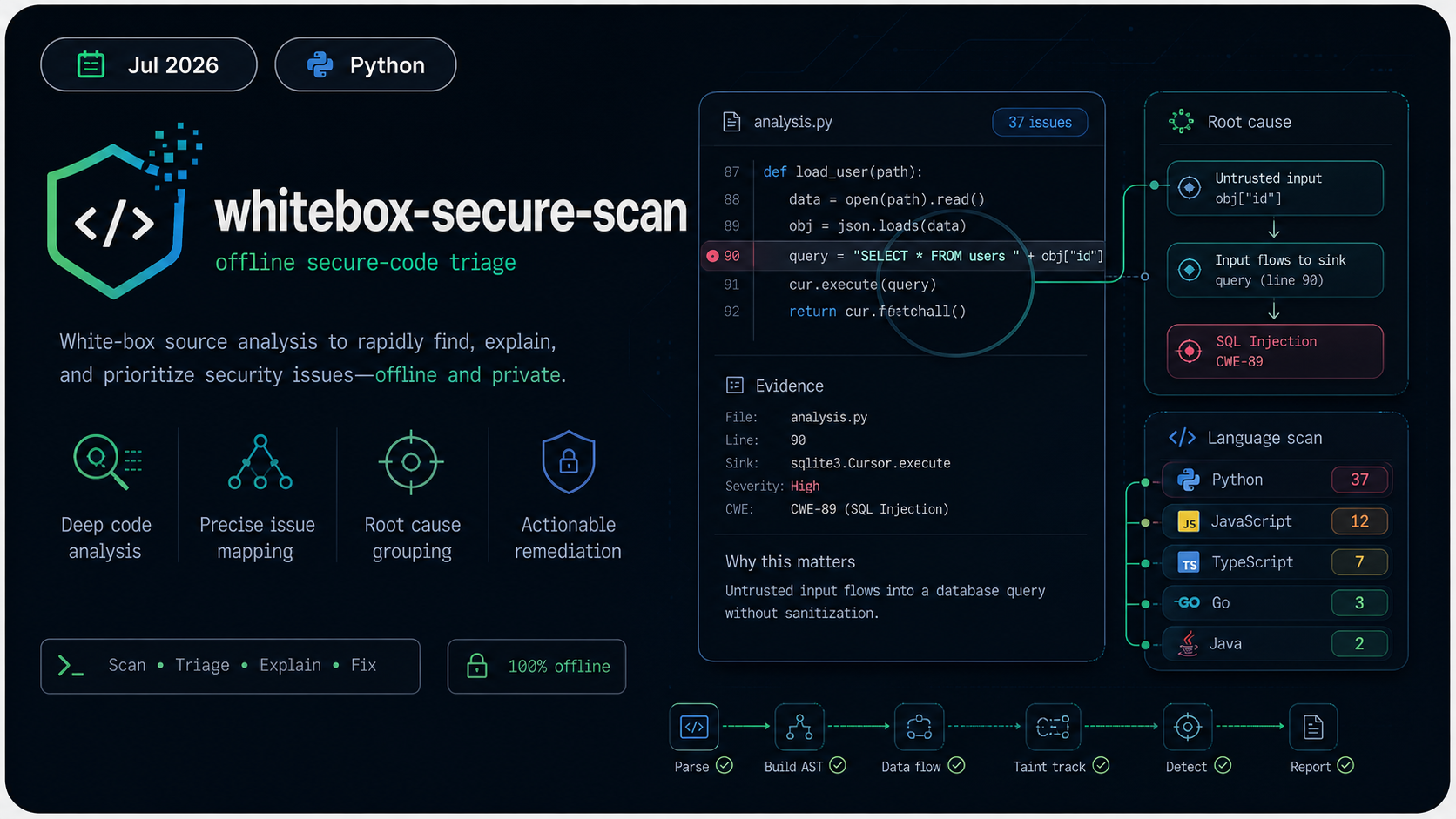Click the Severity value "High"
This screenshot has height=819, width=1456.
pos(805,487)
